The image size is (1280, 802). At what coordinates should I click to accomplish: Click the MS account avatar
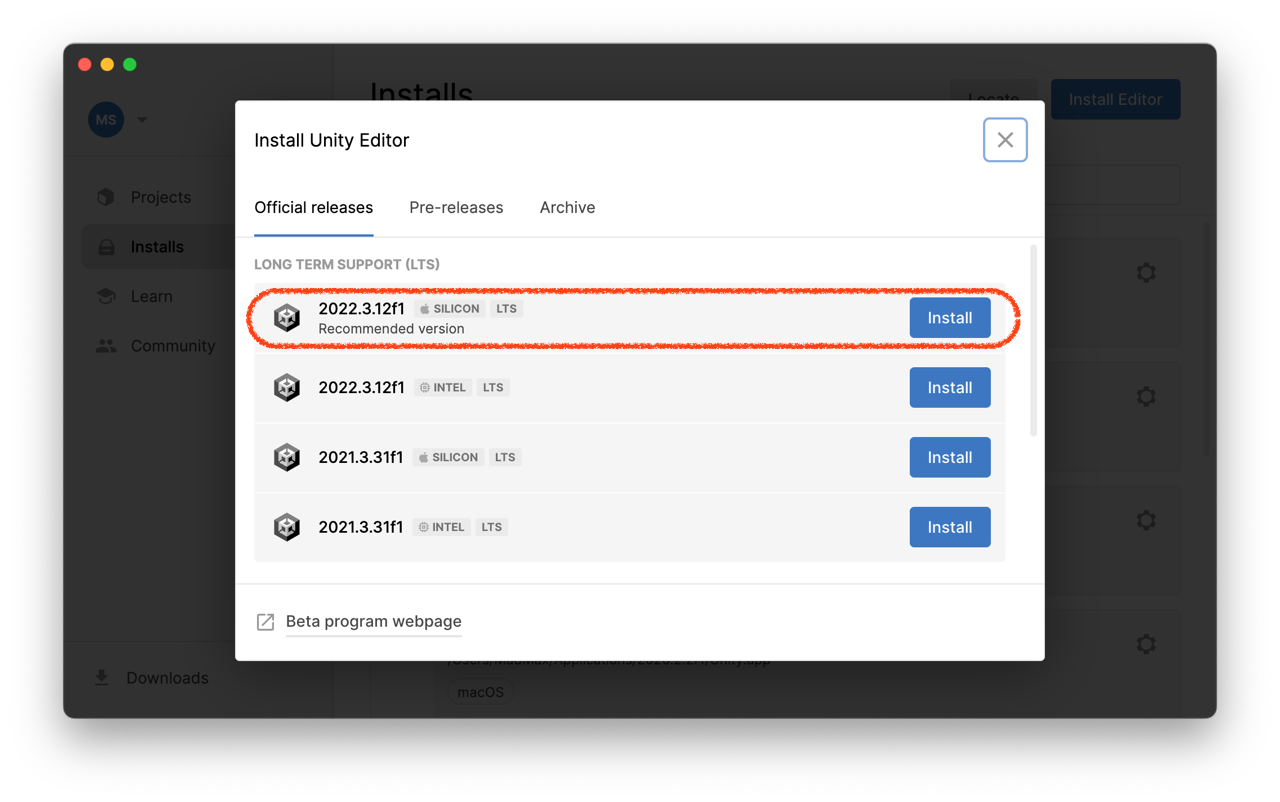click(x=106, y=120)
